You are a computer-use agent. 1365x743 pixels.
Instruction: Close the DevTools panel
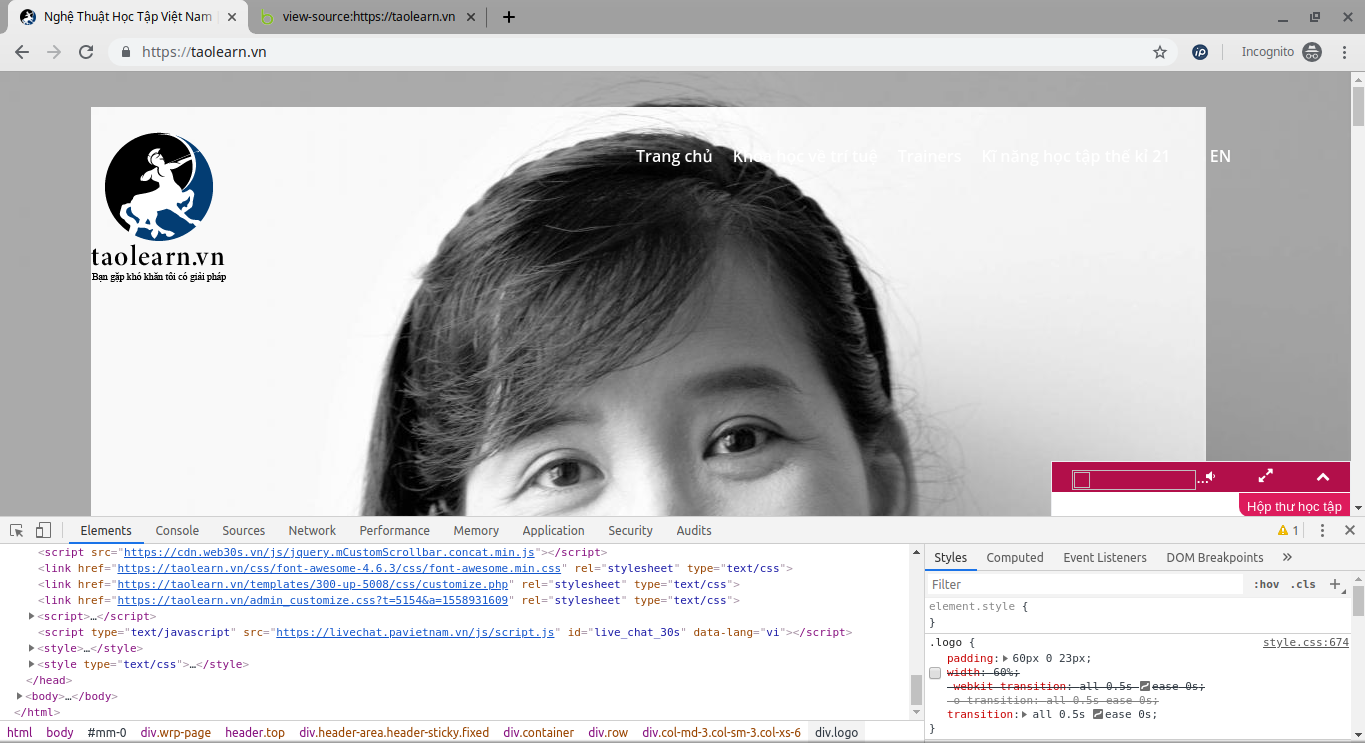[x=1350, y=531]
